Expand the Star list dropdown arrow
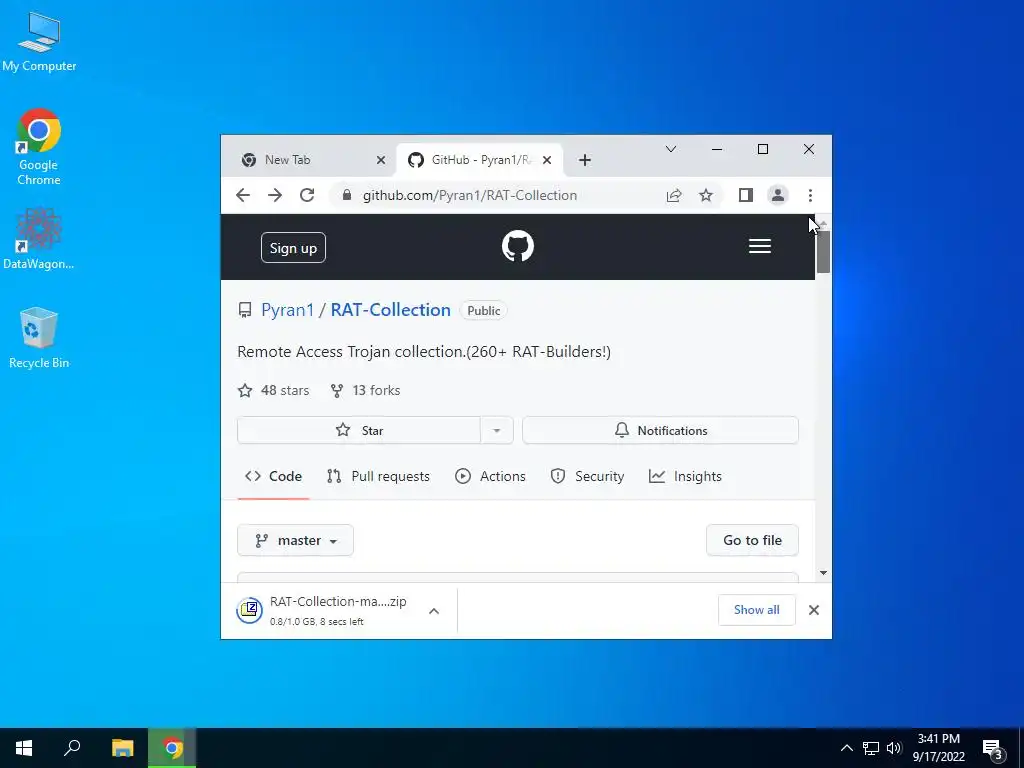The height and width of the screenshot is (768, 1024). (496, 430)
